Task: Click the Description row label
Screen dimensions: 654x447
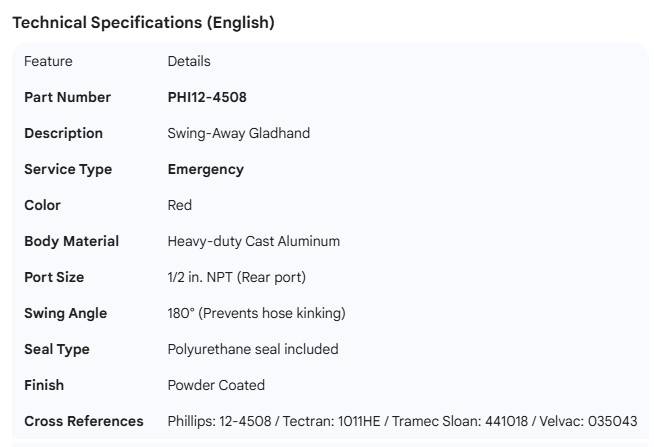Action: click(x=63, y=133)
